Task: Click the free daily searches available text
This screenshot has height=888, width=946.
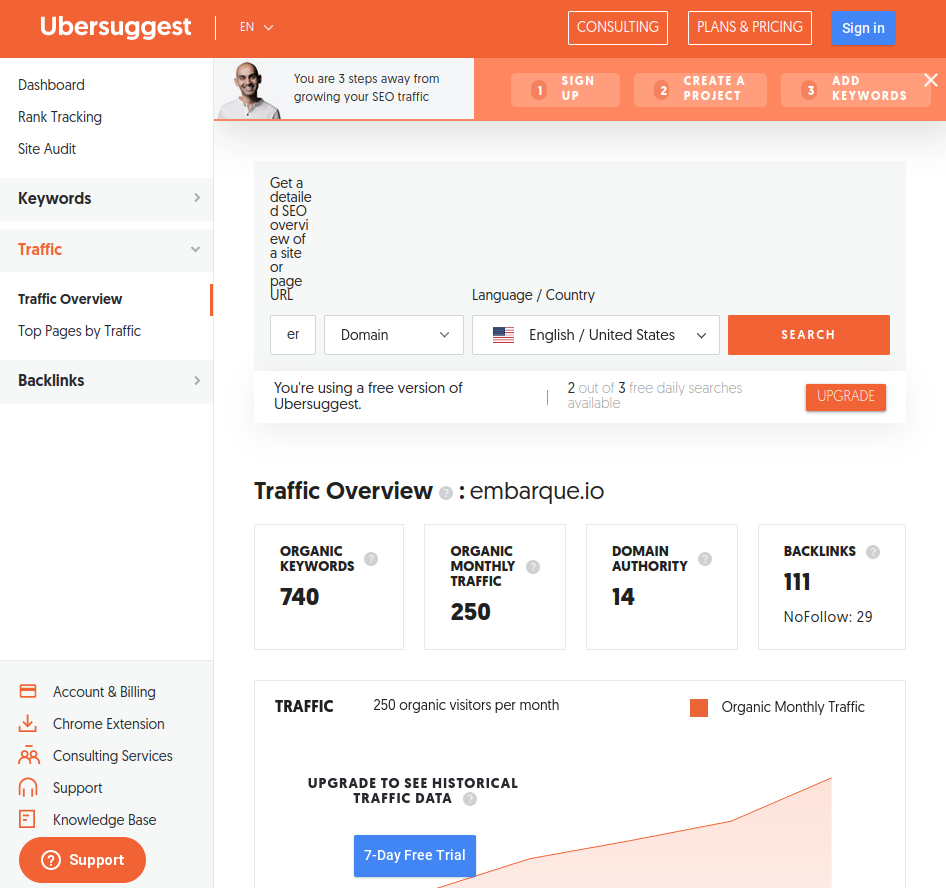Action: [x=655, y=395]
